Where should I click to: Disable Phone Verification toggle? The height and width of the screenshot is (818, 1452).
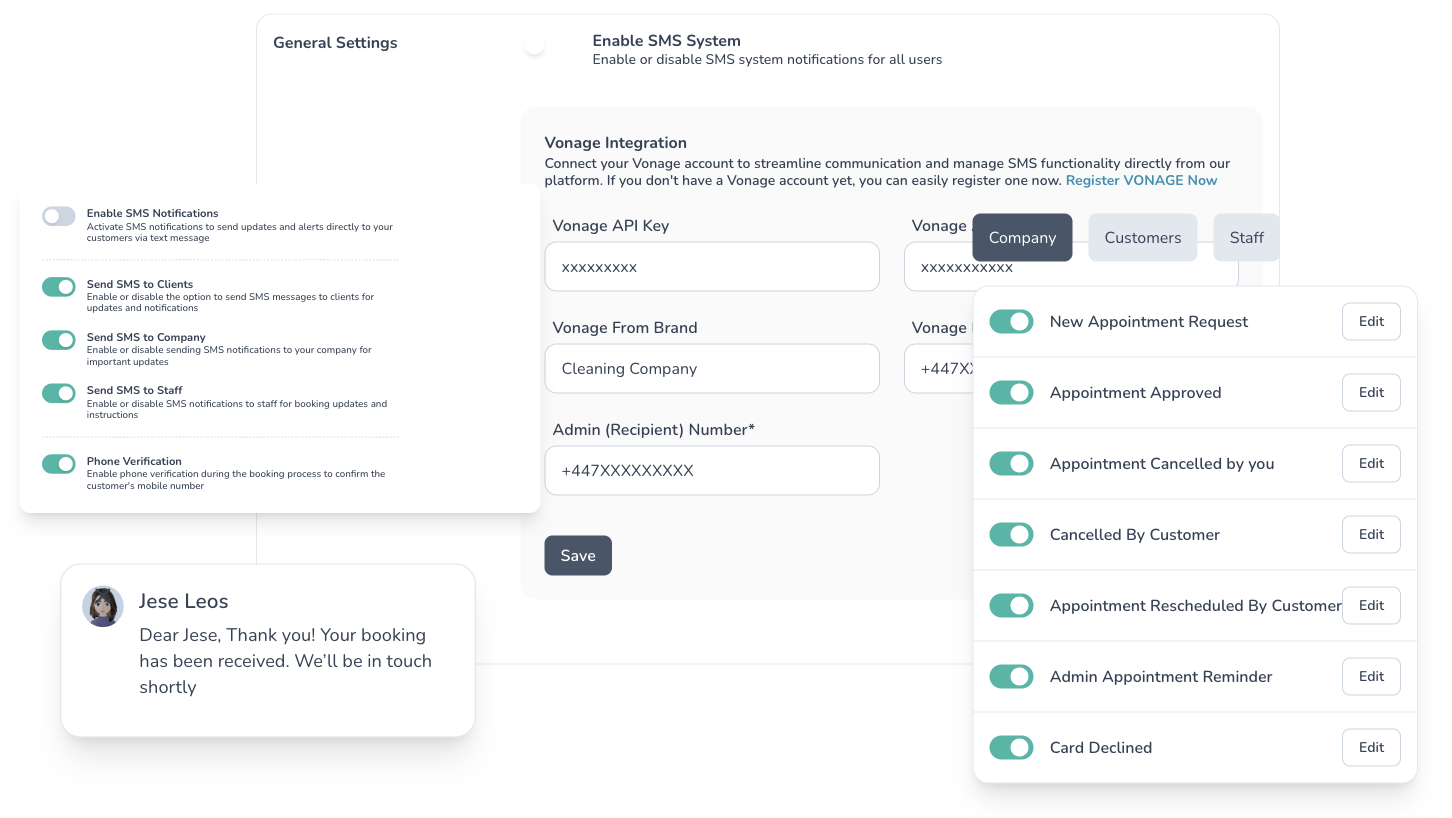(x=59, y=464)
